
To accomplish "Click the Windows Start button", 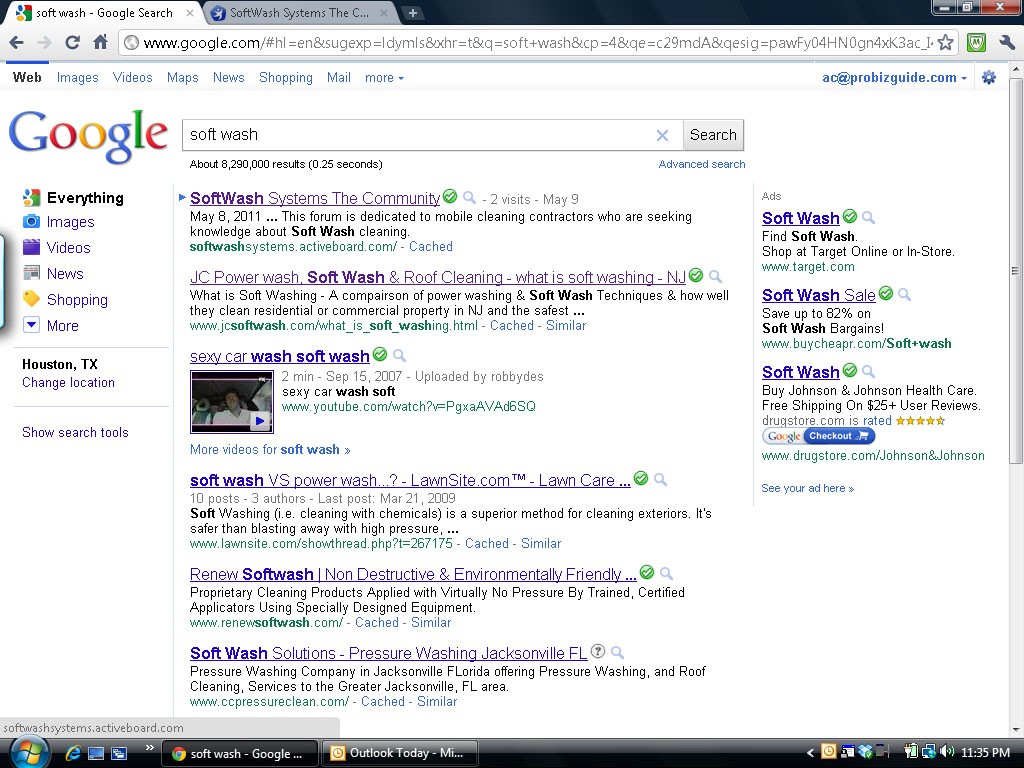I will [27, 751].
